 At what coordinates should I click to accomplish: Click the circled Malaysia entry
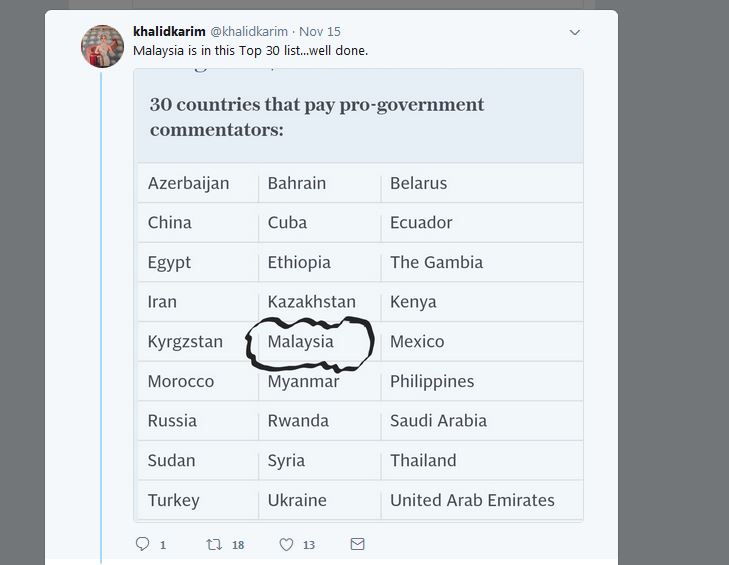(x=301, y=341)
